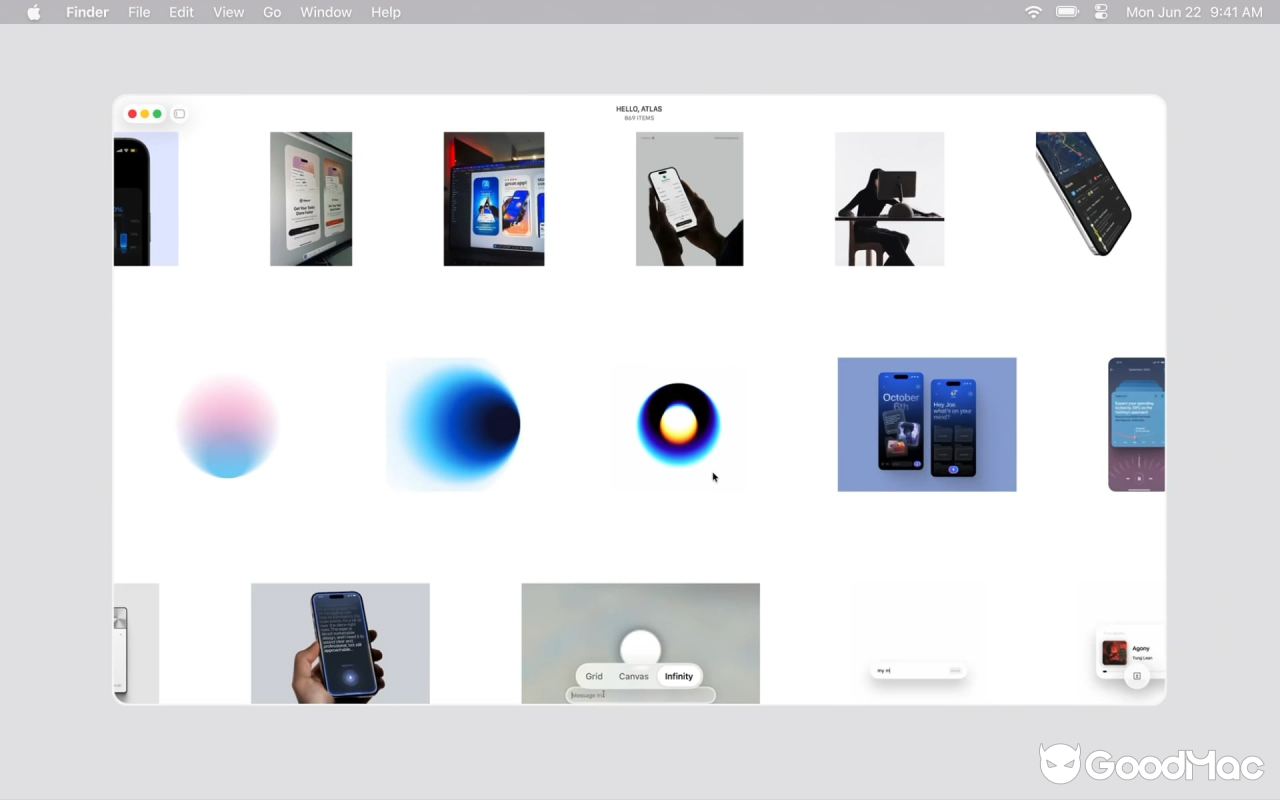
Task: Select the pink and blue gradient orb
Action: [227, 426]
